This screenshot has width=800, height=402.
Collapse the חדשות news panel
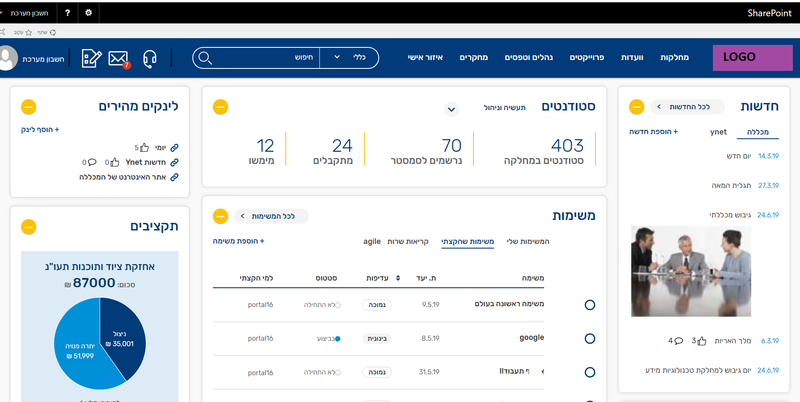click(633, 106)
